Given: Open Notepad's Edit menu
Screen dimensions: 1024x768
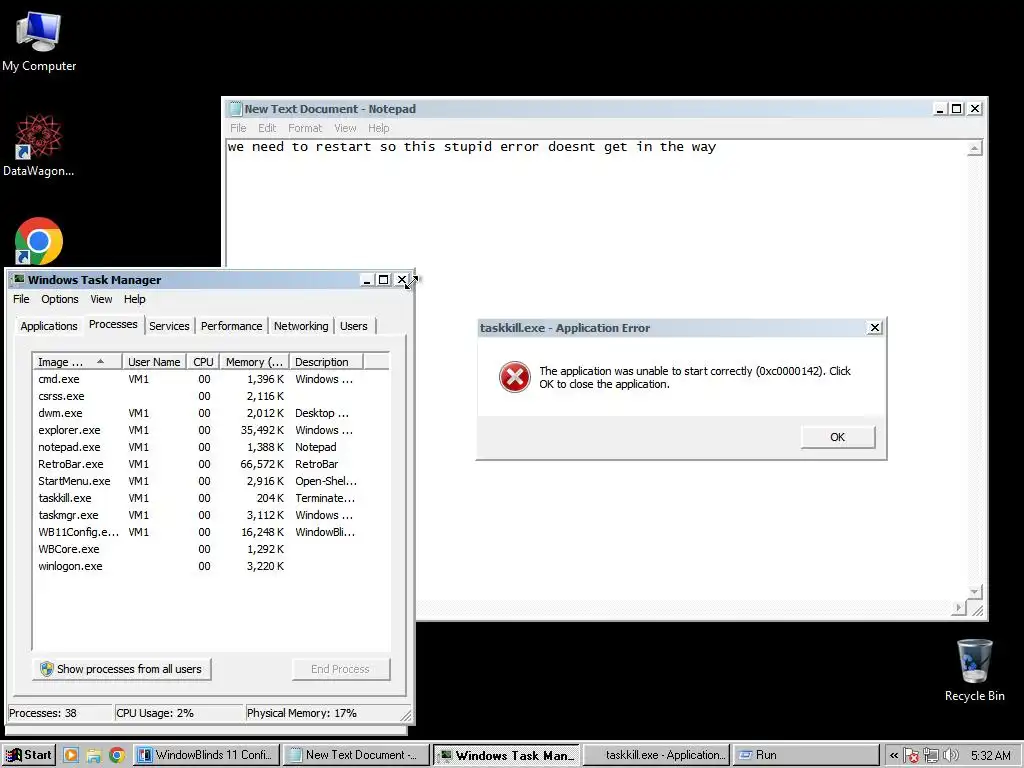Looking at the screenshot, I should pyautogui.click(x=266, y=128).
